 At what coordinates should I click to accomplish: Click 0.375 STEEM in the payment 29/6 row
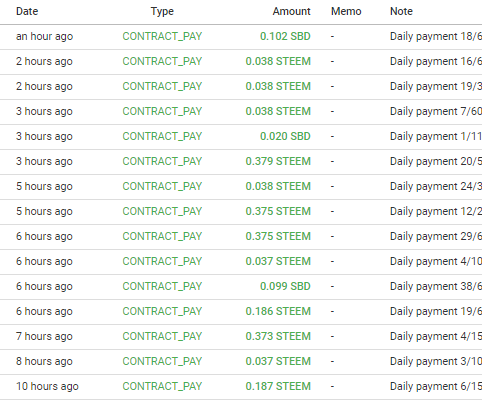point(278,236)
